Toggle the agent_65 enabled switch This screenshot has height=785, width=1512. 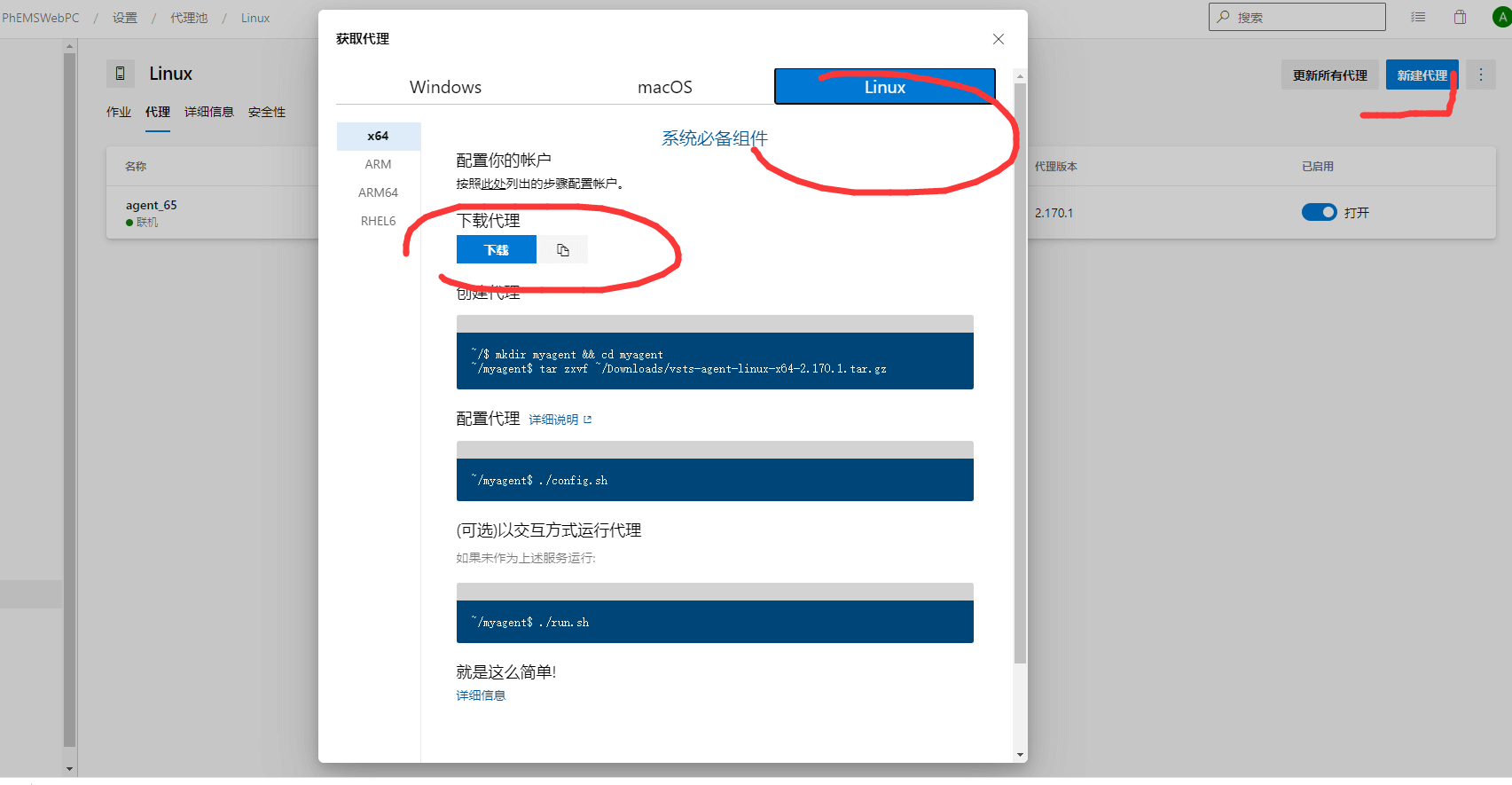pos(1319,212)
